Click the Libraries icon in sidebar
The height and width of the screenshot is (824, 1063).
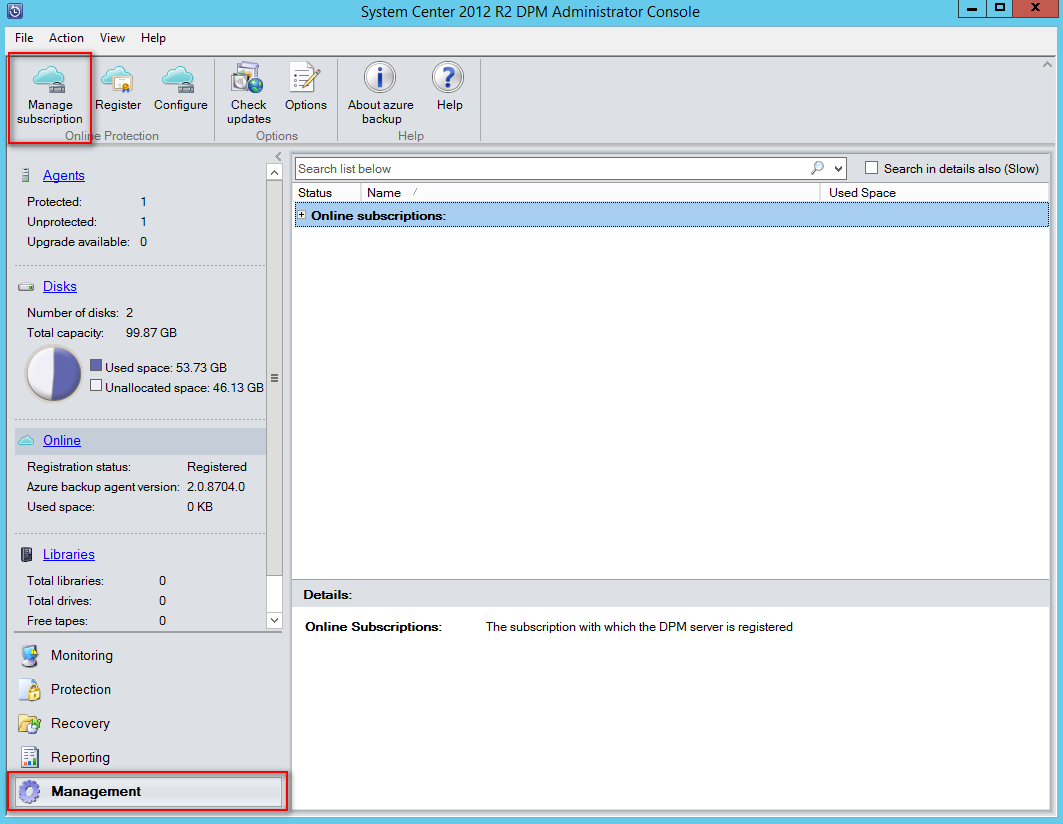[26, 555]
